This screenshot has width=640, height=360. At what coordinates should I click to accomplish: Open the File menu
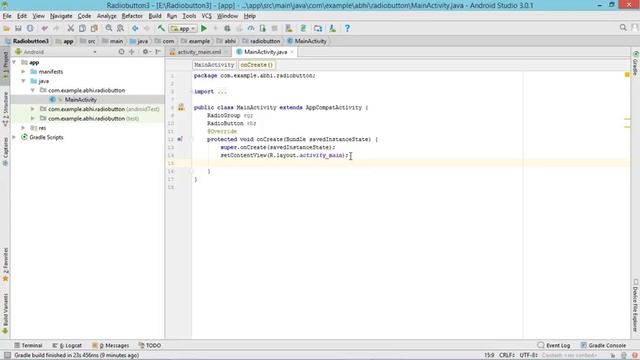(7, 16)
